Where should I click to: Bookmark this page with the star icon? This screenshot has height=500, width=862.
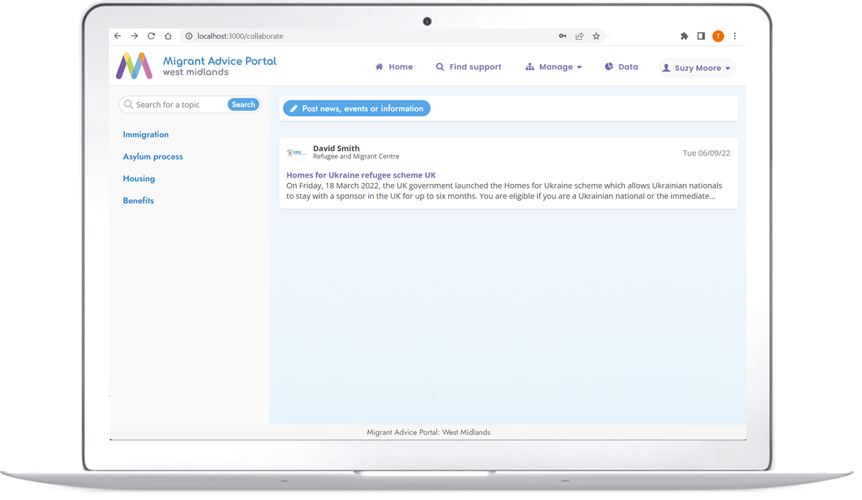point(596,36)
